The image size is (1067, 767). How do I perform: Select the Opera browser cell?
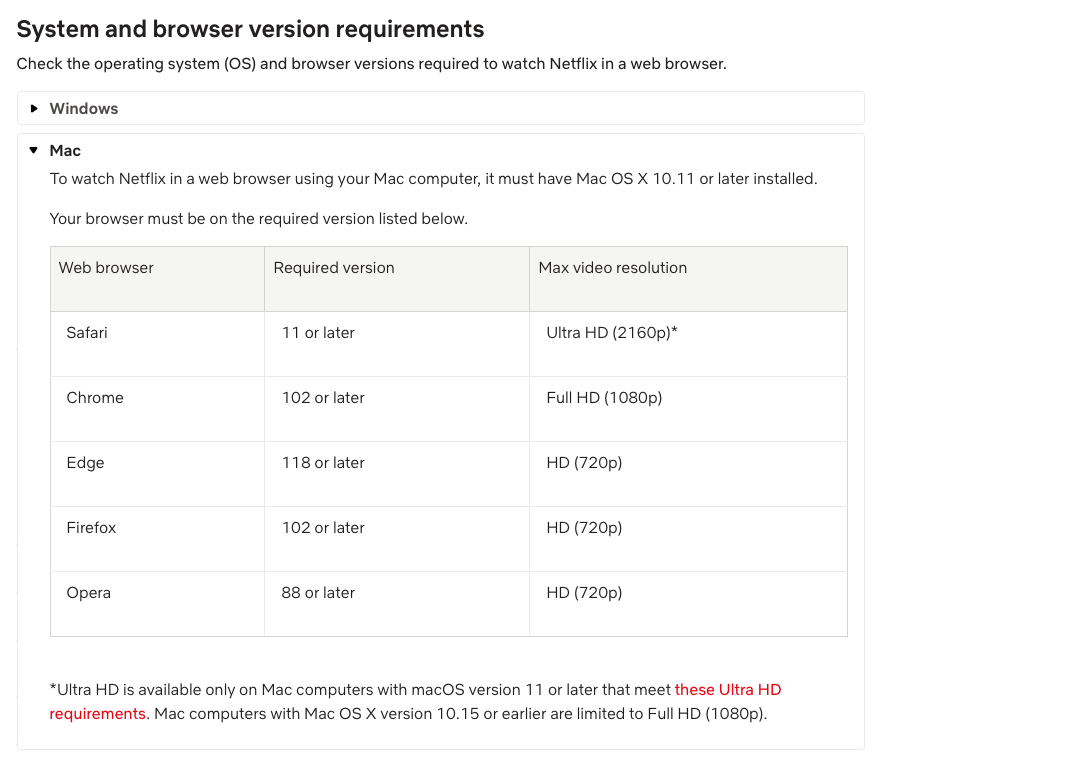coord(88,593)
